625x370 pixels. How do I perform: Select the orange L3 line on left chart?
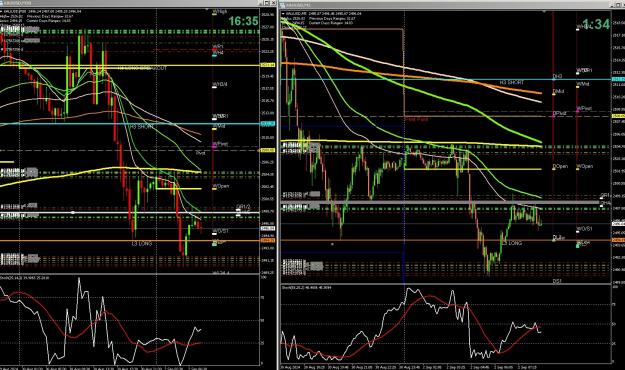(130, 240)
